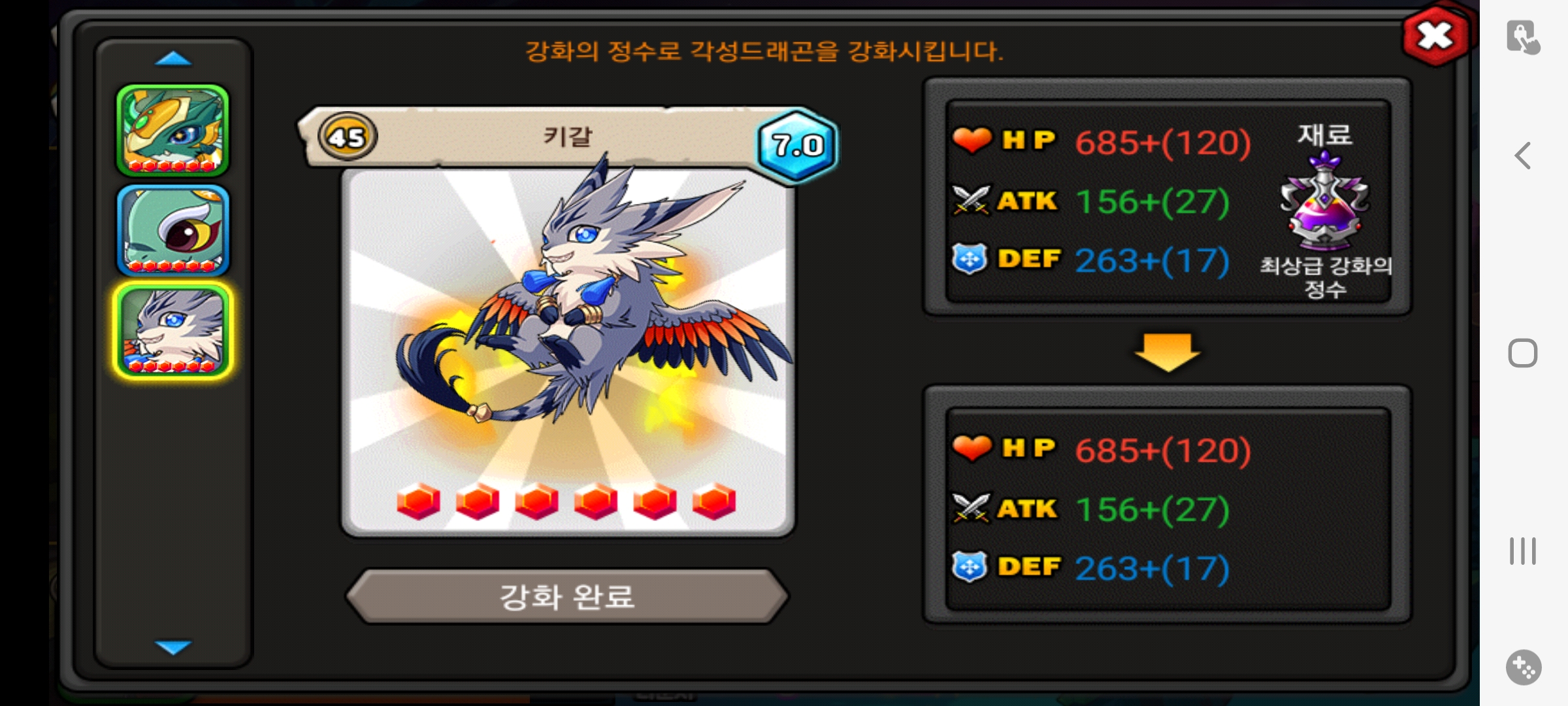Tap the blue 7.0 hexagon rating badge

pyautogui.click(x=797, y=145)
